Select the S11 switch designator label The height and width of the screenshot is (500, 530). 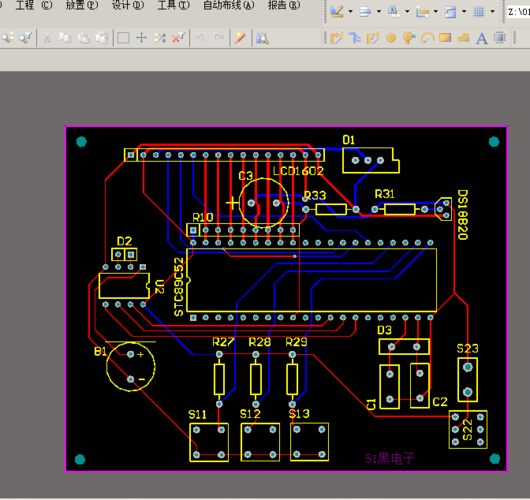tap(197, 414)
